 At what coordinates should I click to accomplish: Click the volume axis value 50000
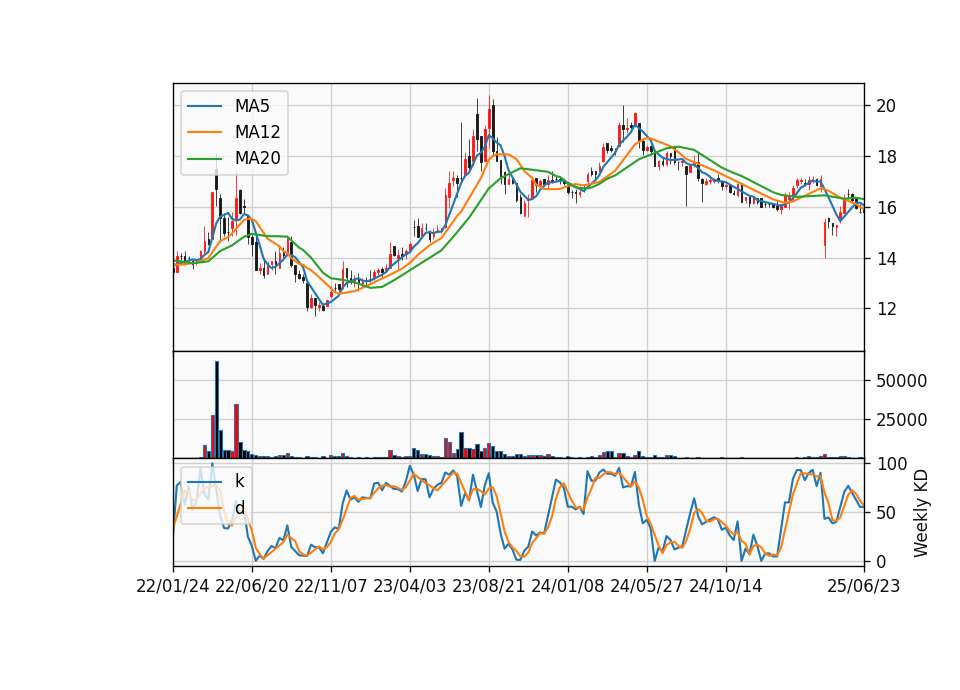(901, 381)
